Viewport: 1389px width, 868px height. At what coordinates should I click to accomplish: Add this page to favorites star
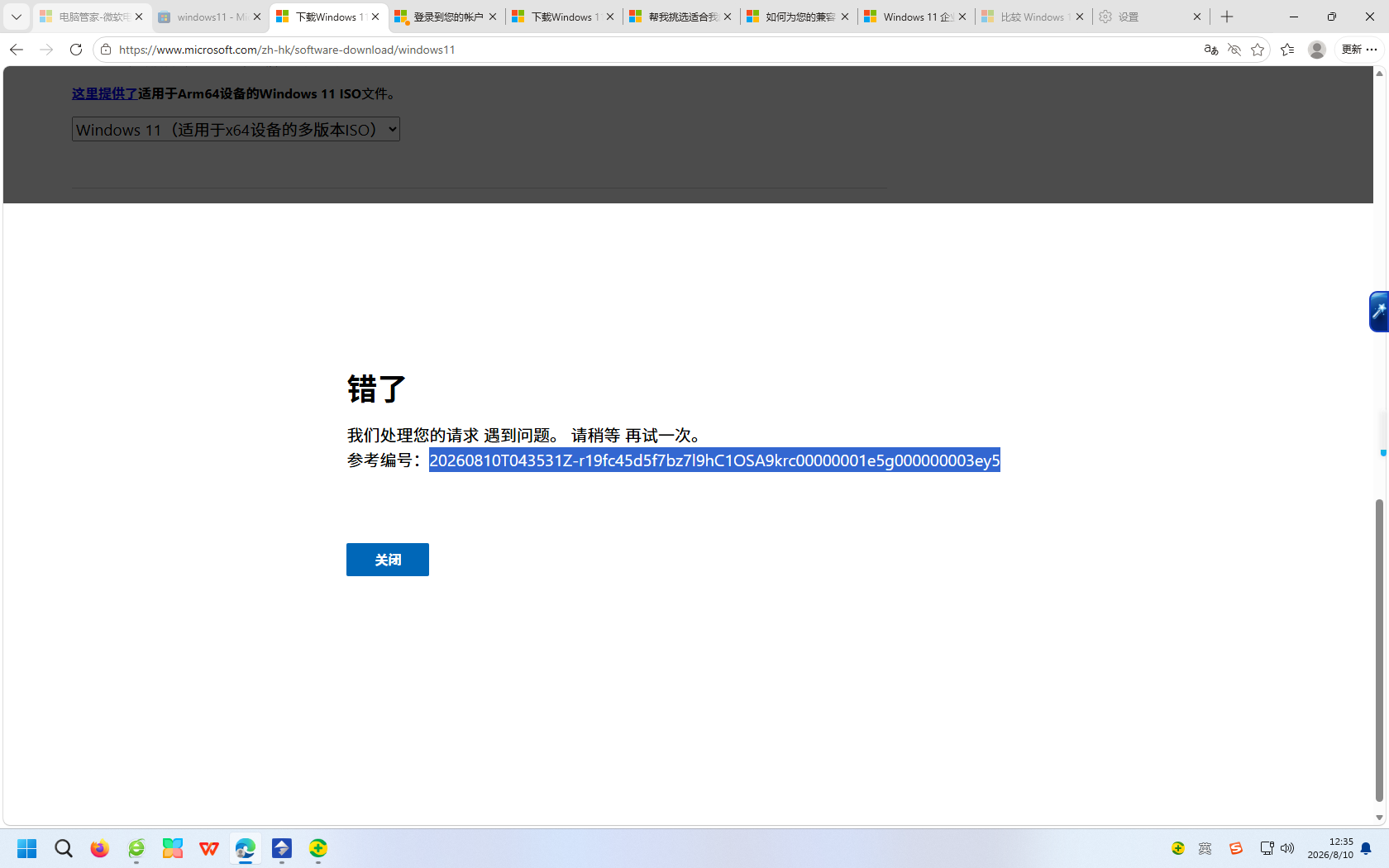click(1258, 50)
